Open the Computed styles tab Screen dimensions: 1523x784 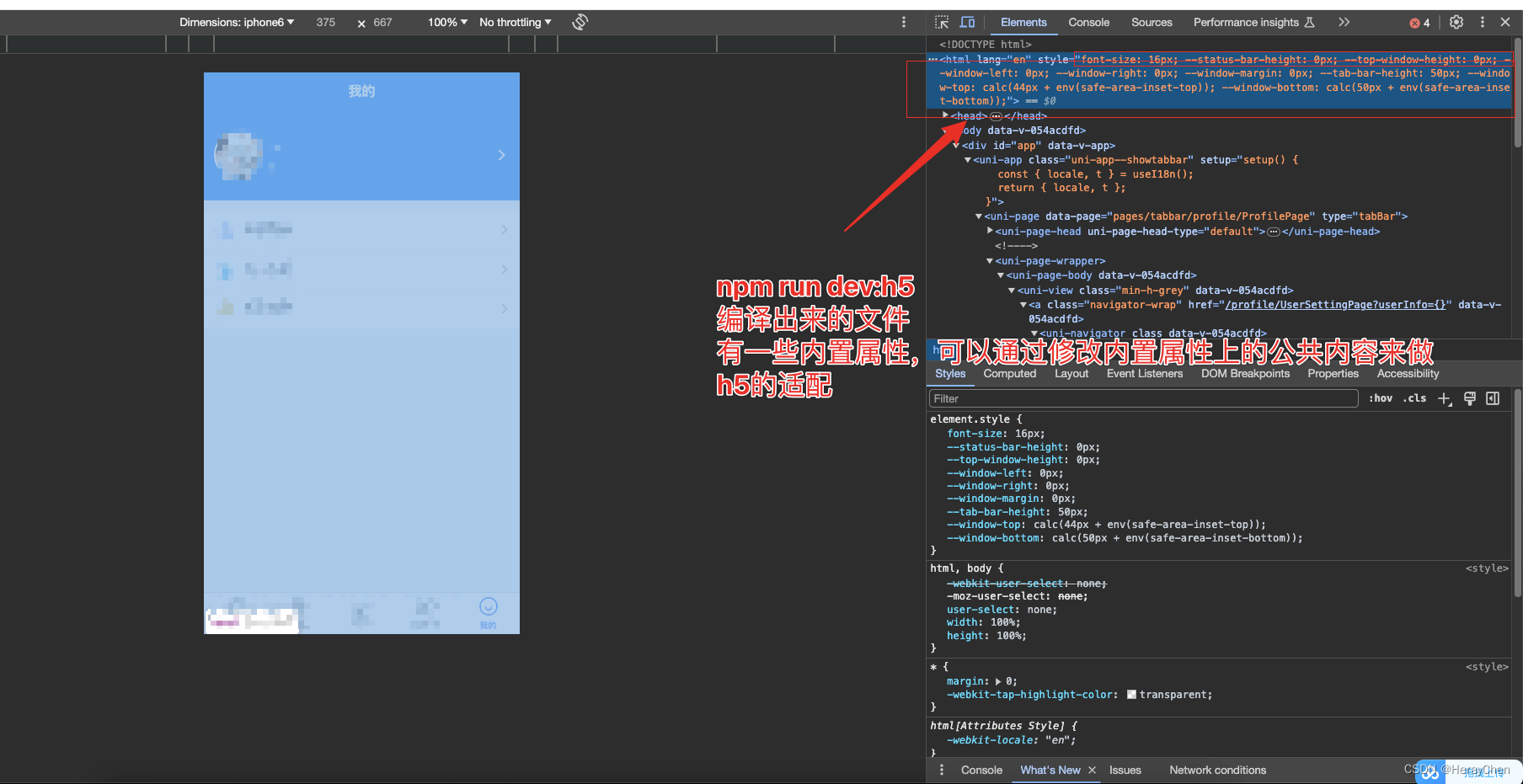tap(1009, 374)
